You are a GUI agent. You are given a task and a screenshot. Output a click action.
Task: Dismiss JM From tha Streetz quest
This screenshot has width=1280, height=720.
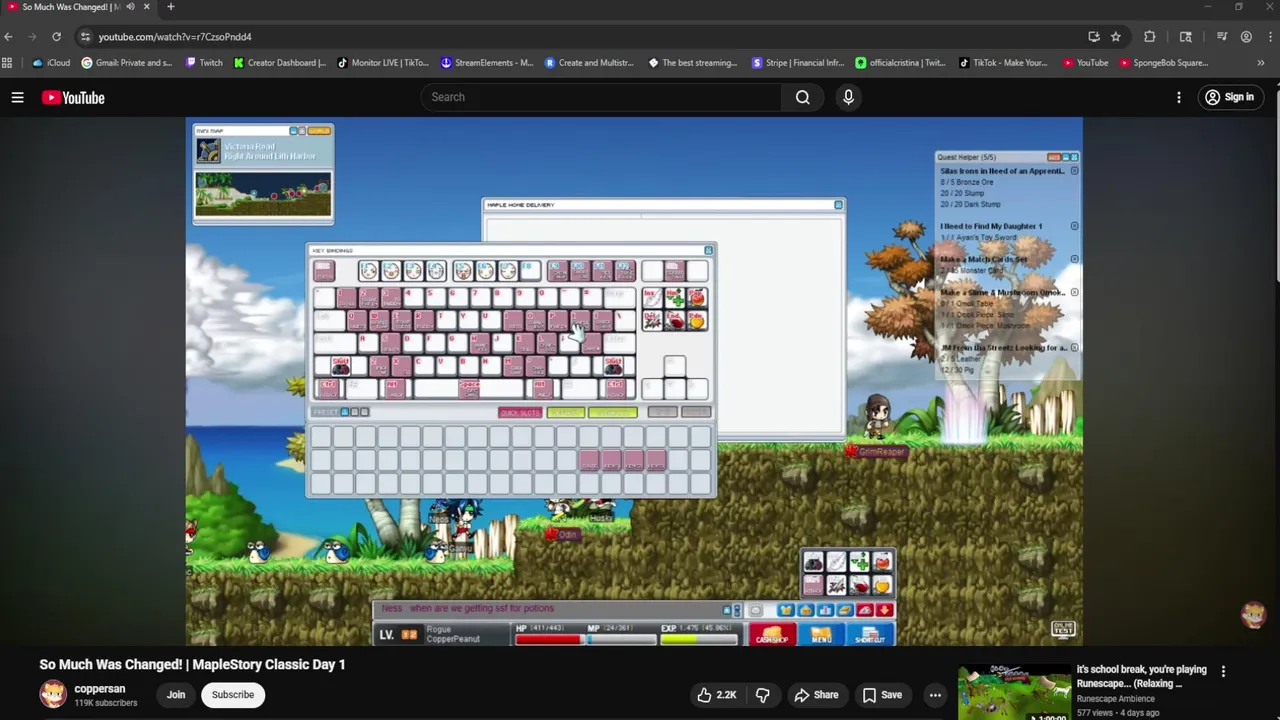[1075, 347]
